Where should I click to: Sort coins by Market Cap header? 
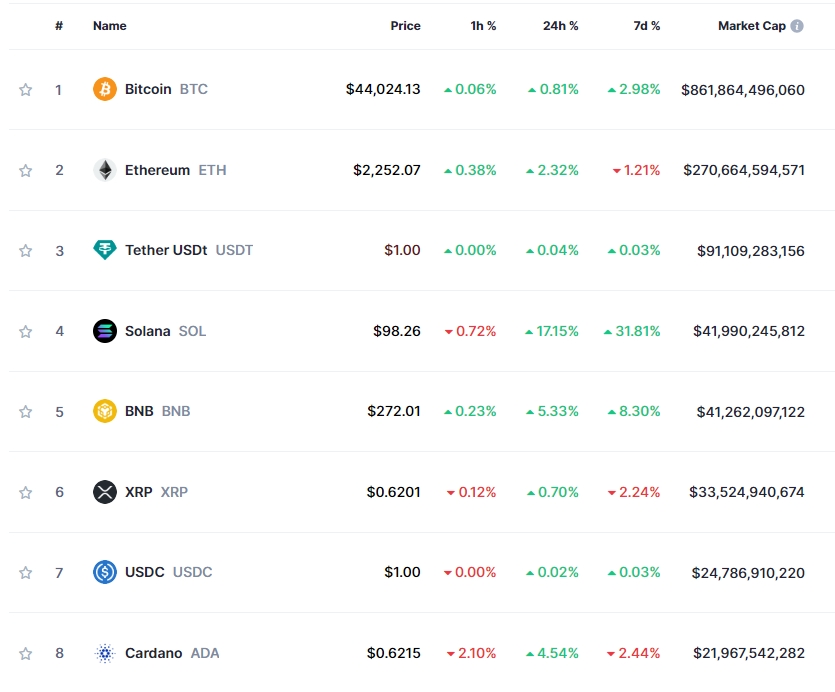[x=751, y=26]
